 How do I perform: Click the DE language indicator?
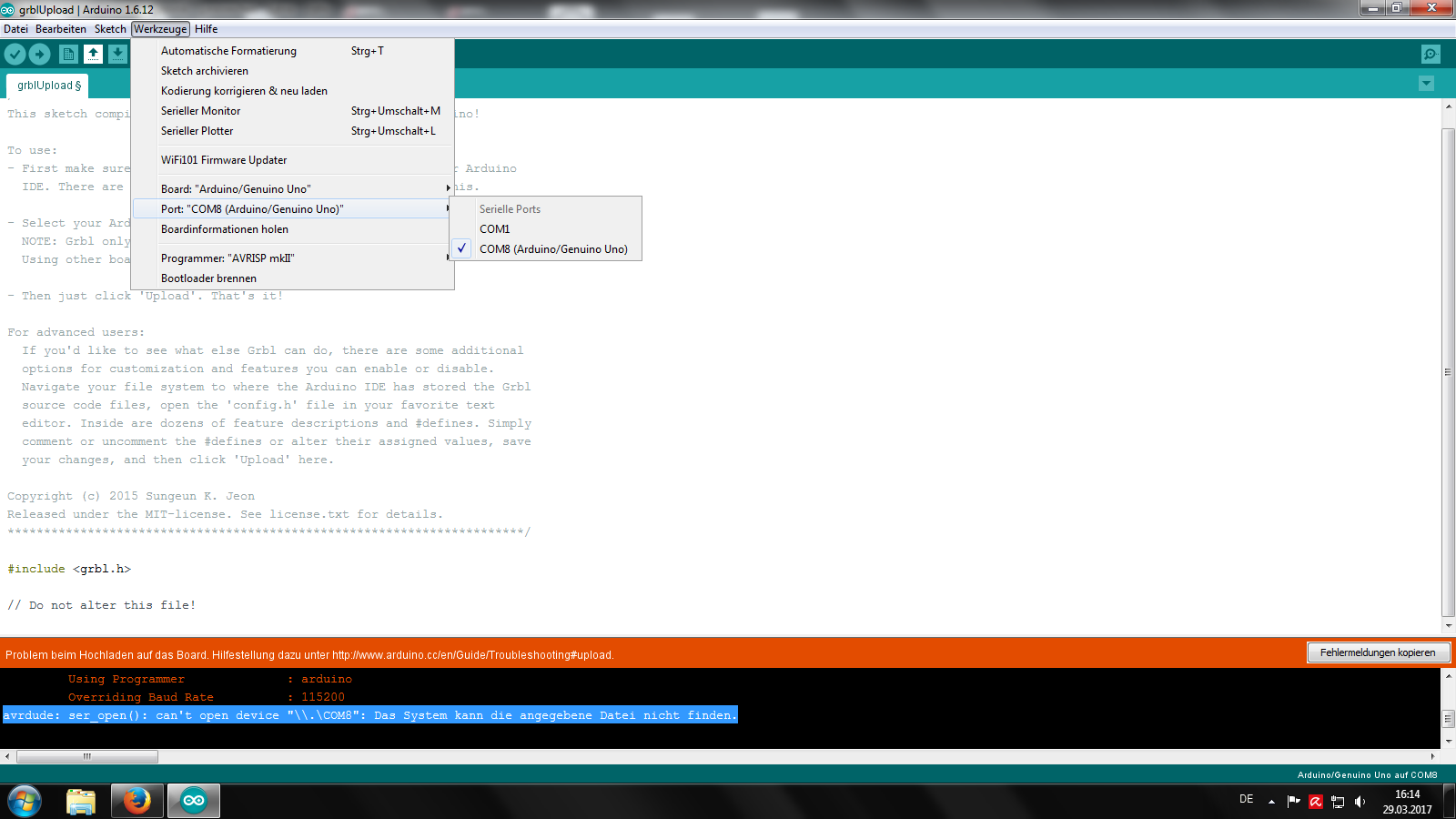(1246, 799)
